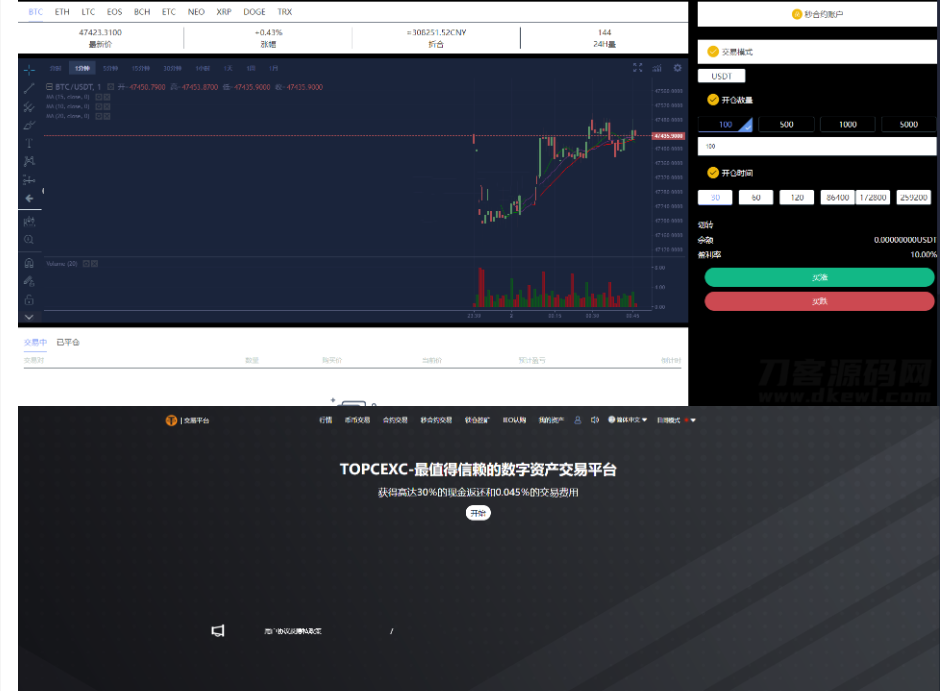The image size is (940, 691).
Task: Select the brush drawing tool
Action: point(29,125)
